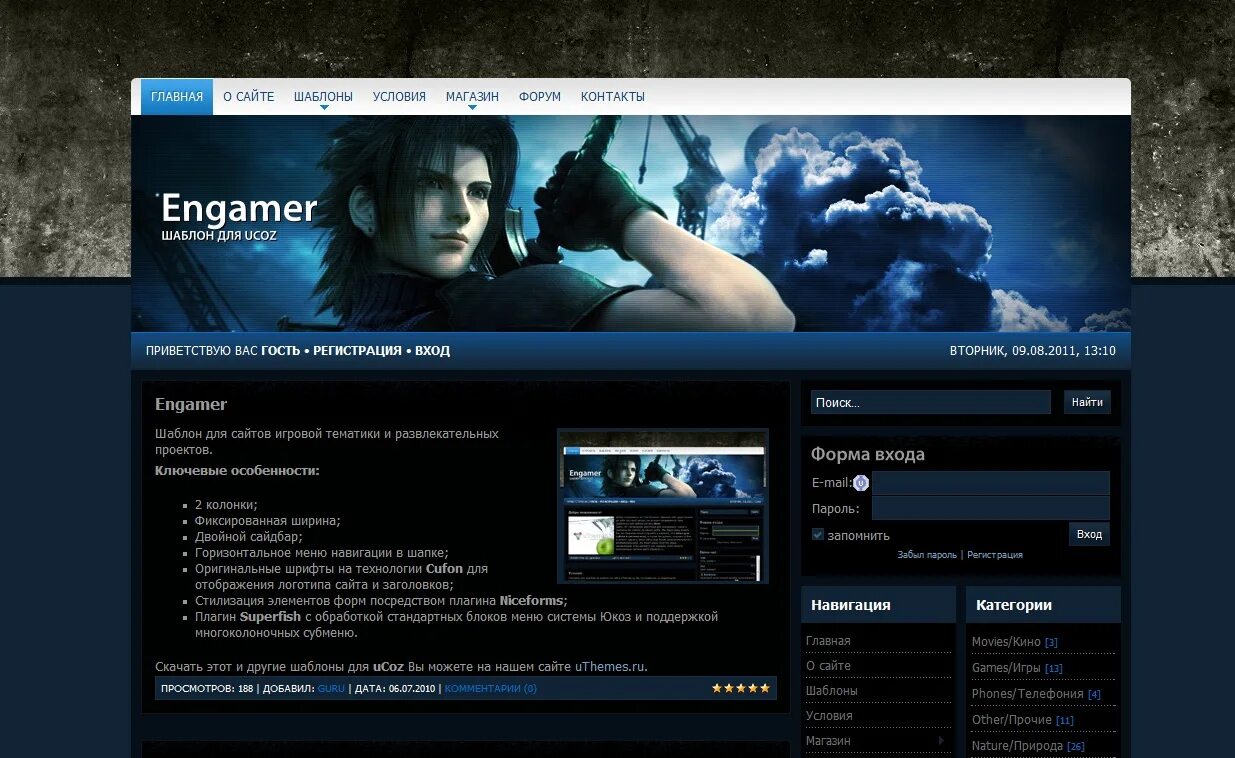Toggle the запомнить checkbox
This screenshot has width=1235, height=758.
pos(818,535)
